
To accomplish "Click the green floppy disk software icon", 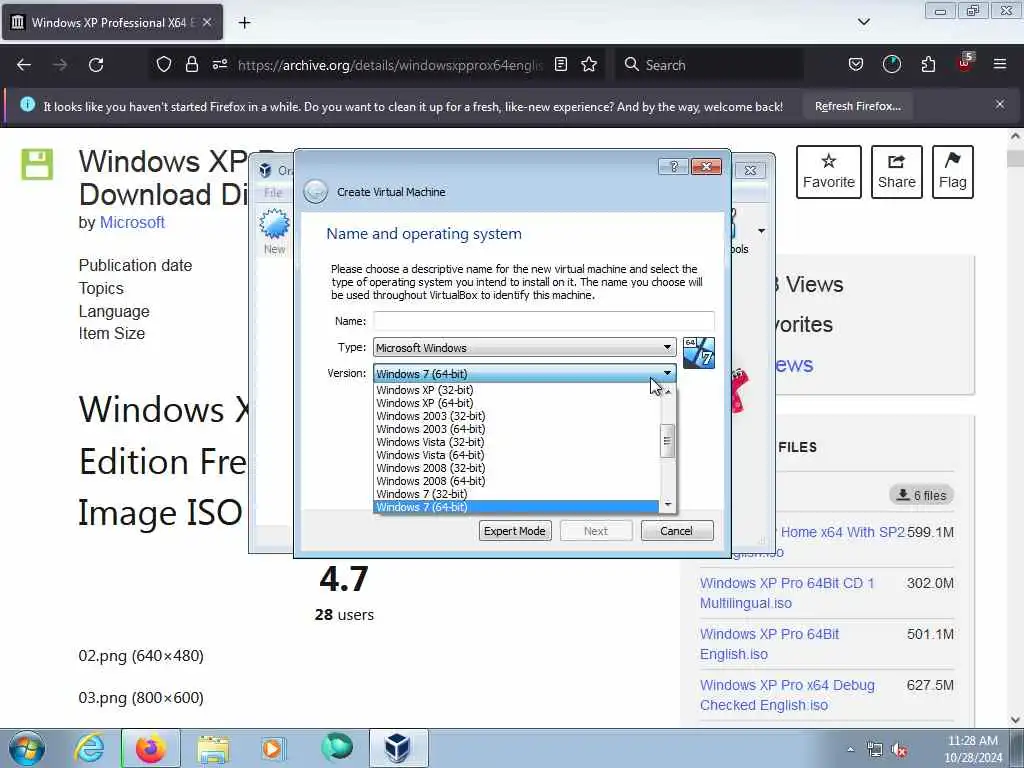I will coord(37,163).
